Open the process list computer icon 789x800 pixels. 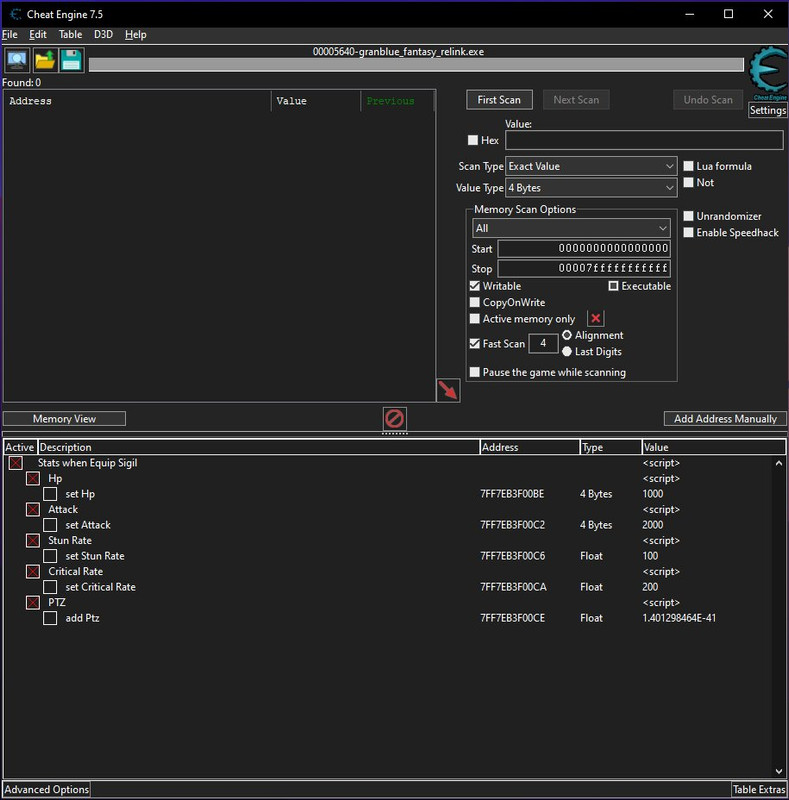coord(17,61)
